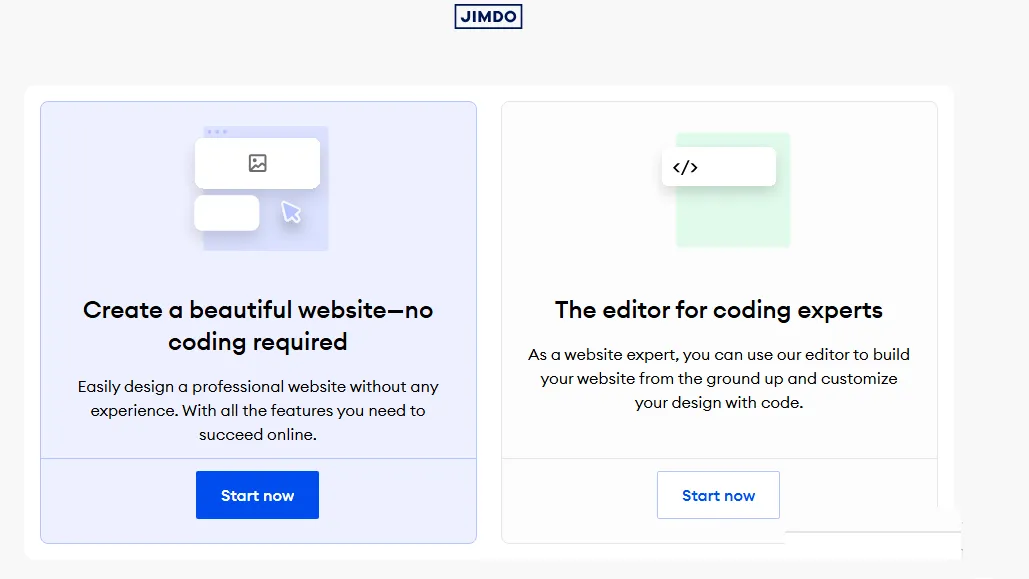Click the image placeholder icon in left illustration
1029x579 pixels.
pos(258,163)
